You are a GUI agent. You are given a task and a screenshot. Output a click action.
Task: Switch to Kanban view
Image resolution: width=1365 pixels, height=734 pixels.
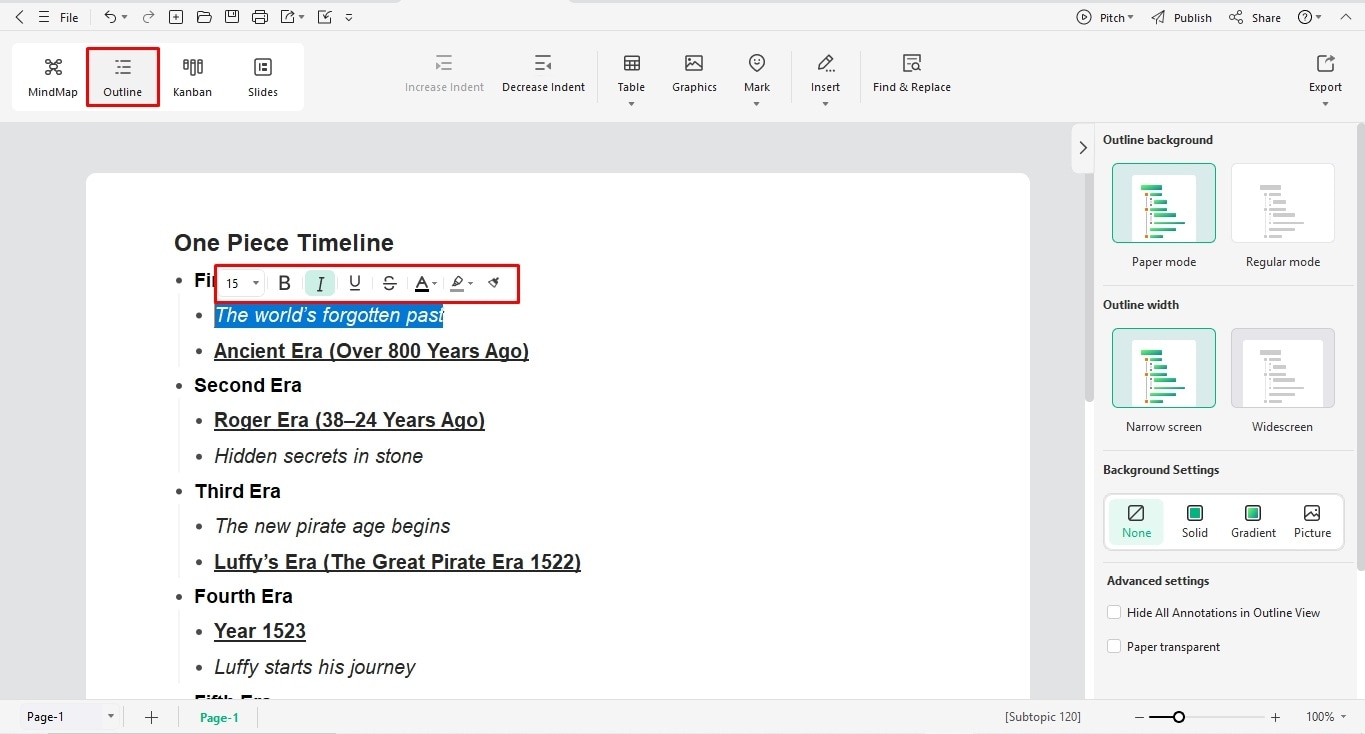click(x=192, y=76)
